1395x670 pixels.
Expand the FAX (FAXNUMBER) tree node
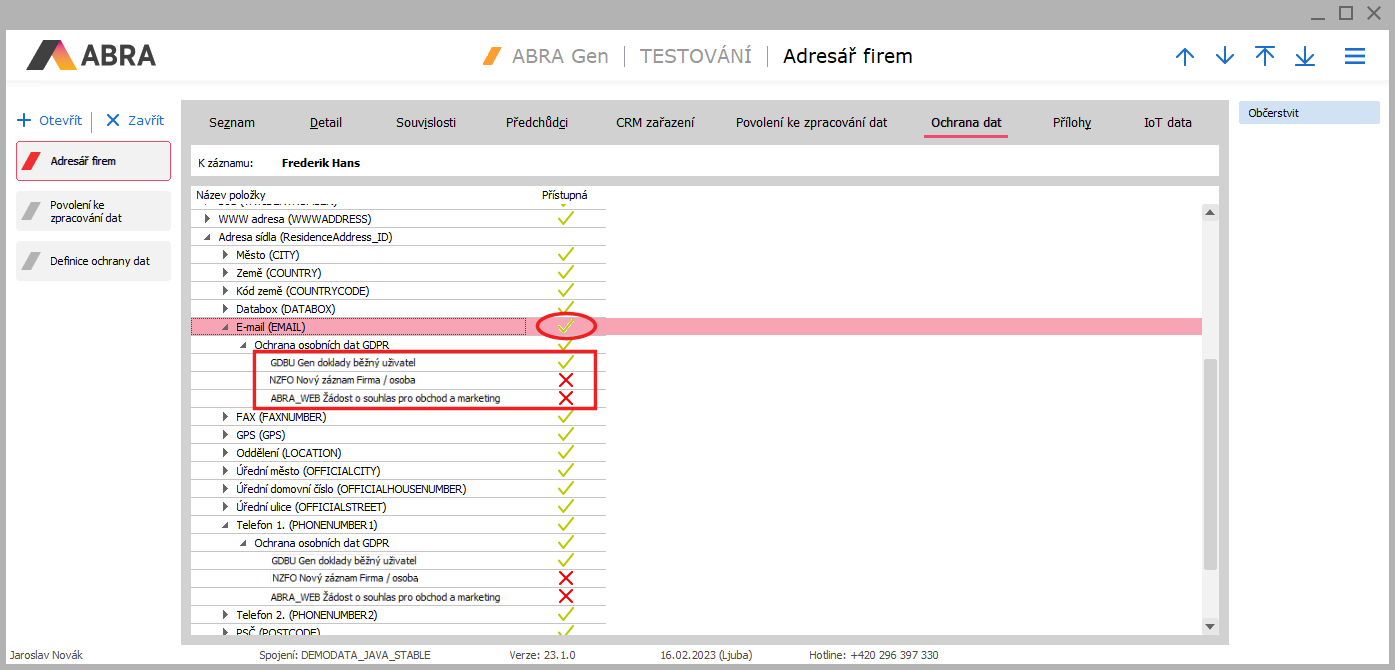point(226,417)
